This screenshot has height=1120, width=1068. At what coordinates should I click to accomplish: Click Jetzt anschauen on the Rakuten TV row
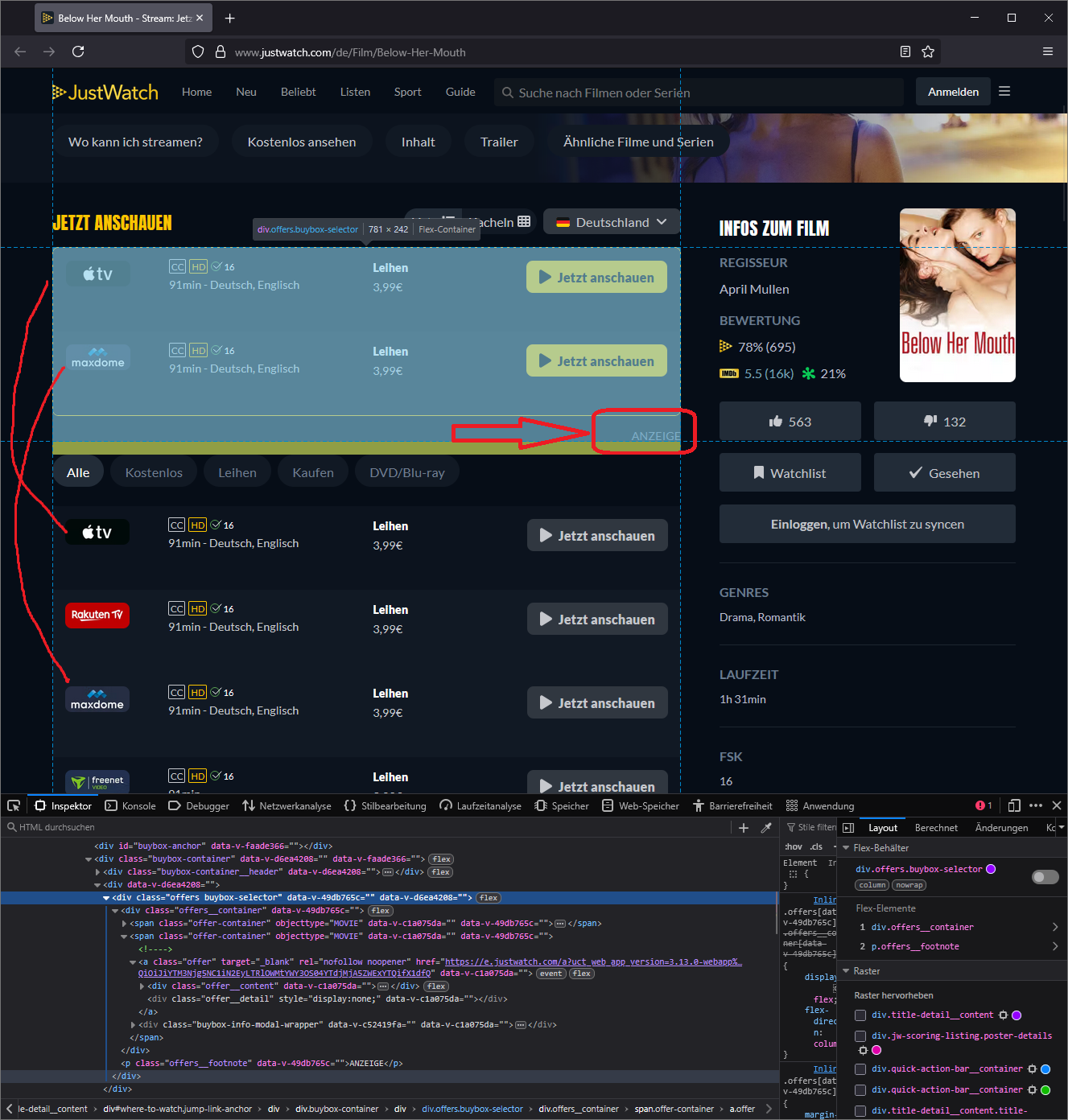(597, 619)
